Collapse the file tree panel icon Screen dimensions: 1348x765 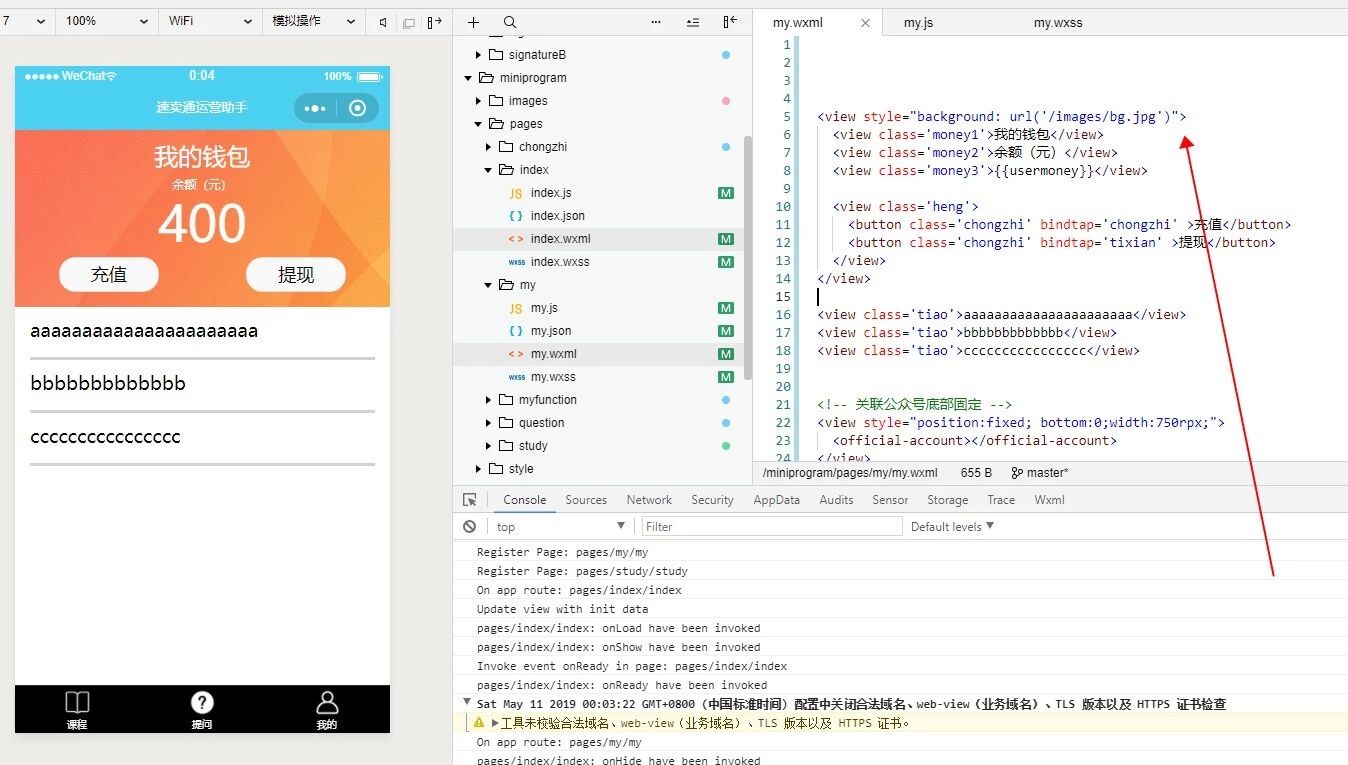point(730,22)
